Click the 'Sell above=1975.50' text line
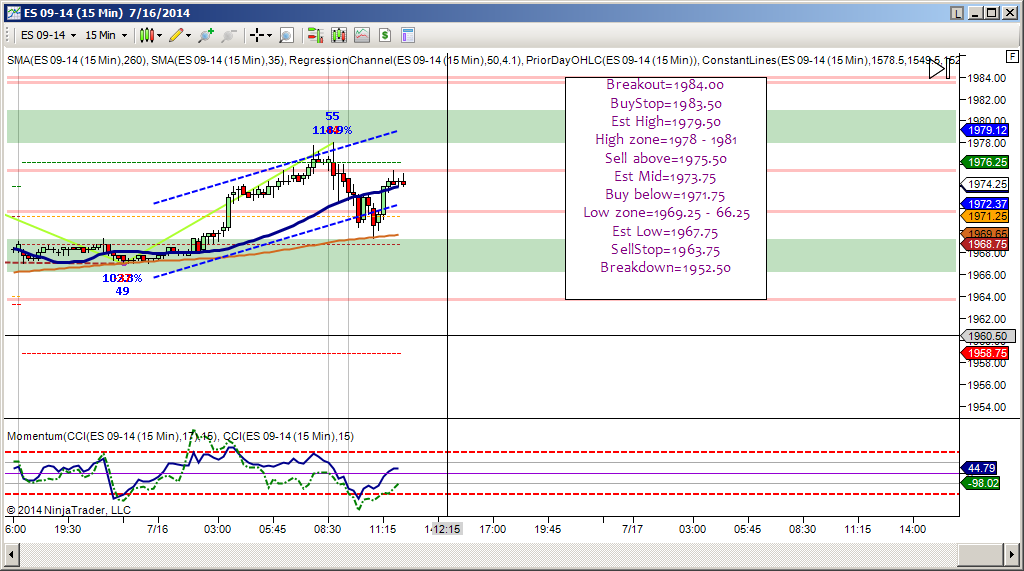Screen dimensions: 1024x571 point(665,158)
